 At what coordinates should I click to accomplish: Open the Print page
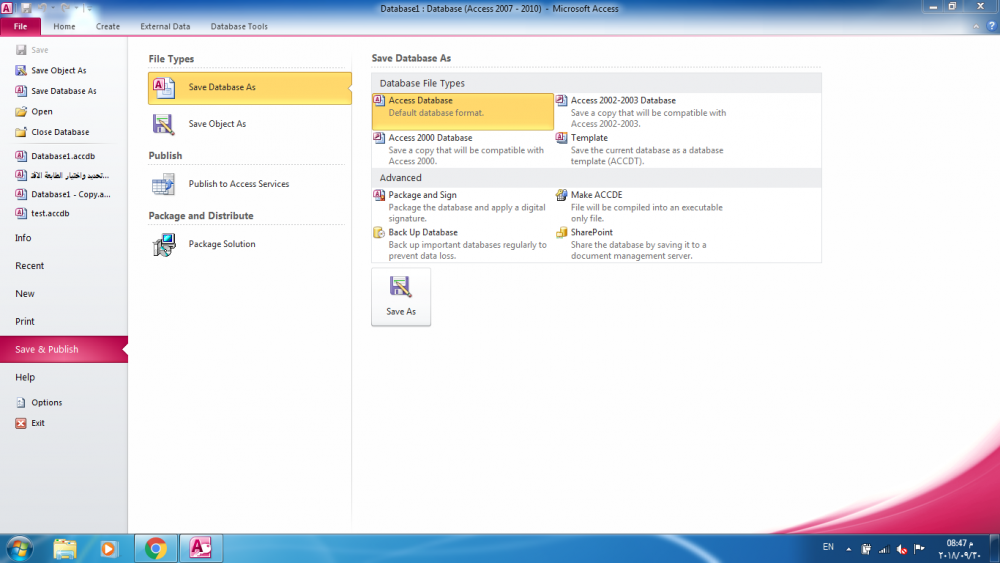pyautogui.click(x=25, y=322)
